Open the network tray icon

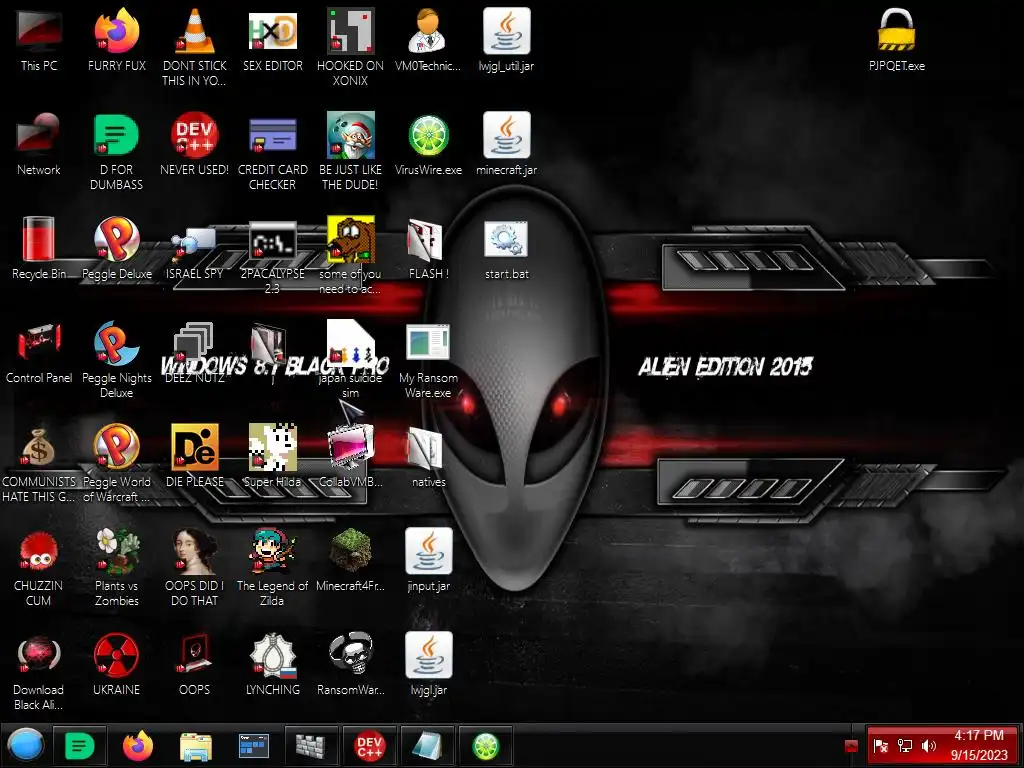click(904, 746)
